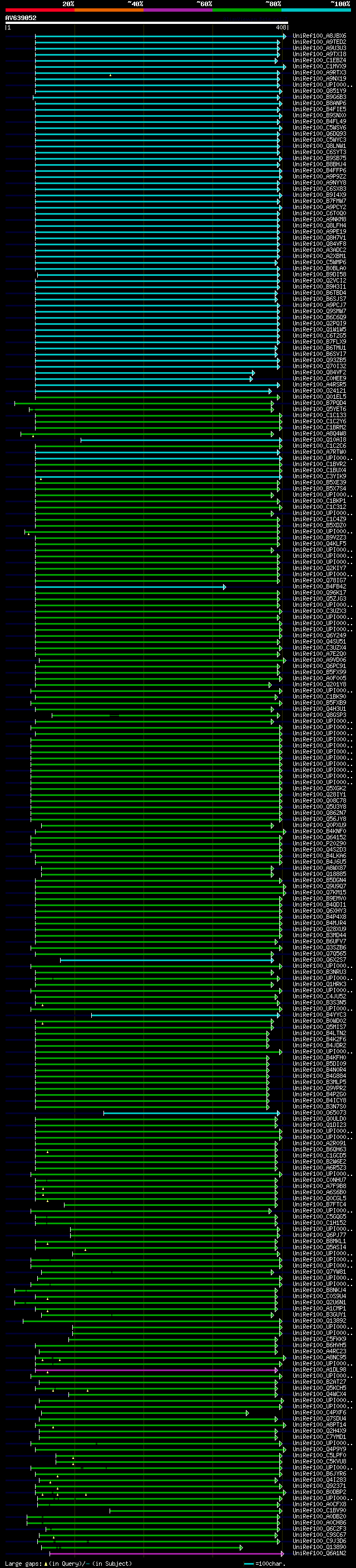356x1568 pixels.
Task: Select label UniRef100_B8BHJ4
Action: click(x=319, y=164)
